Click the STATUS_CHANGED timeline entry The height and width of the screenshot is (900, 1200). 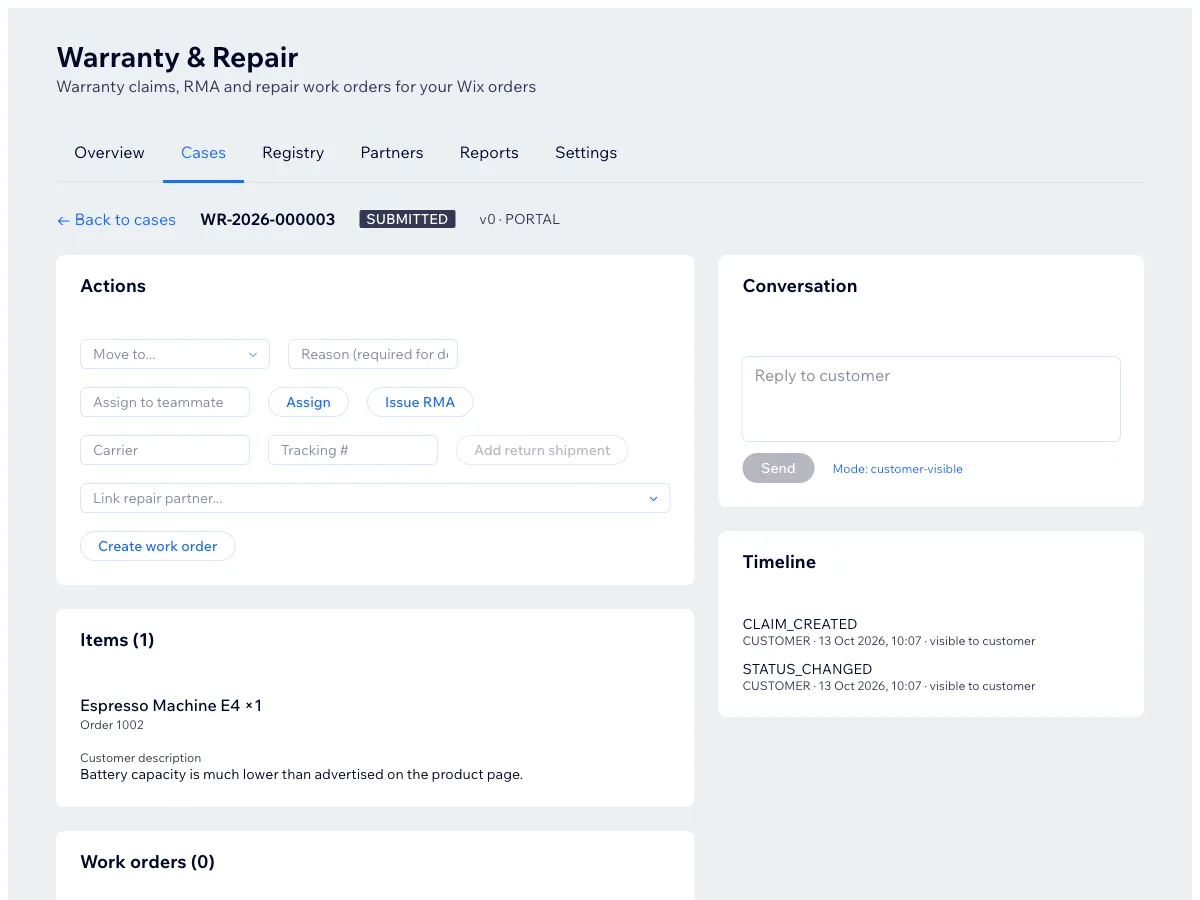click(x=889, y=677)
